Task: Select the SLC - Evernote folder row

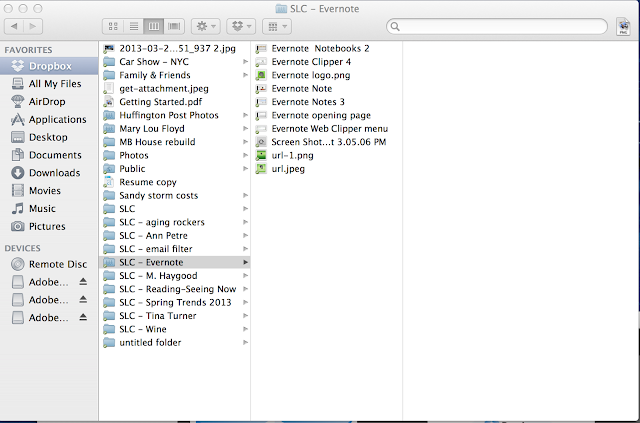Action: (174, 262)
